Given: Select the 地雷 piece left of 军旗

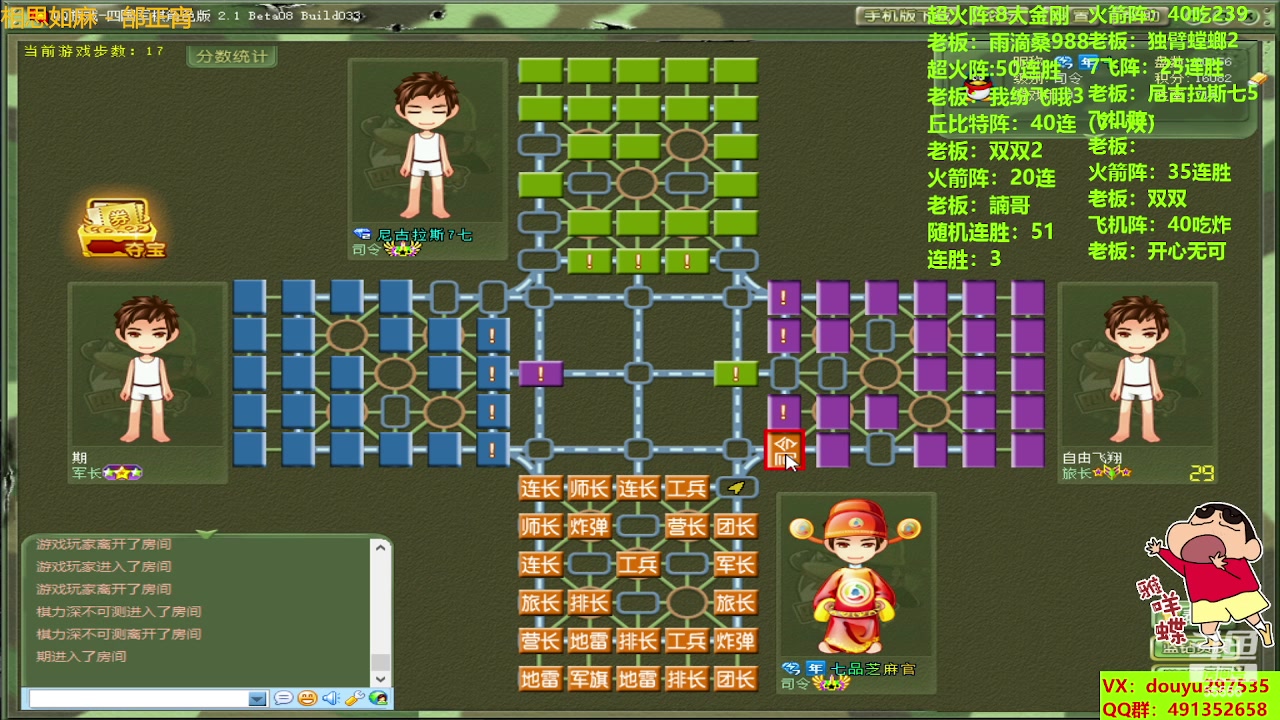Looking at the screenshot, I should coord(540,679).
